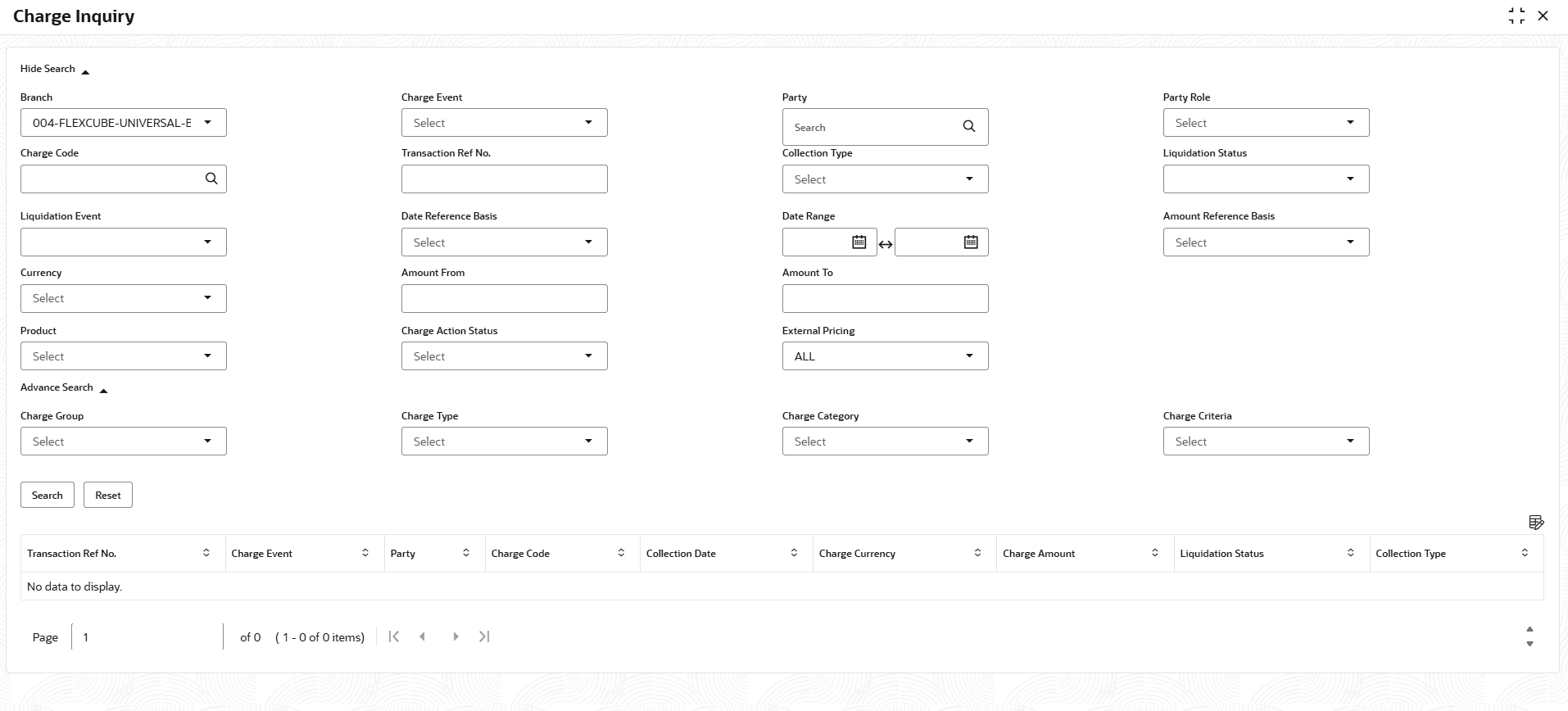Open the Charge Group dropdown
The height and width of the screenshot is (711, 1568).
(x=124, y=442)
